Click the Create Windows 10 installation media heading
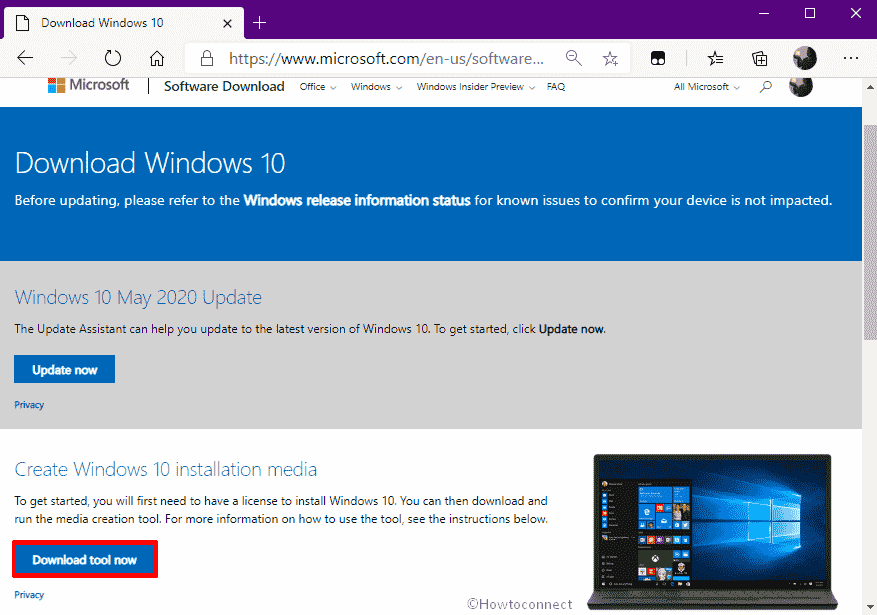The image size is (877, 615). pyautogui.click(x=166, y=469)
